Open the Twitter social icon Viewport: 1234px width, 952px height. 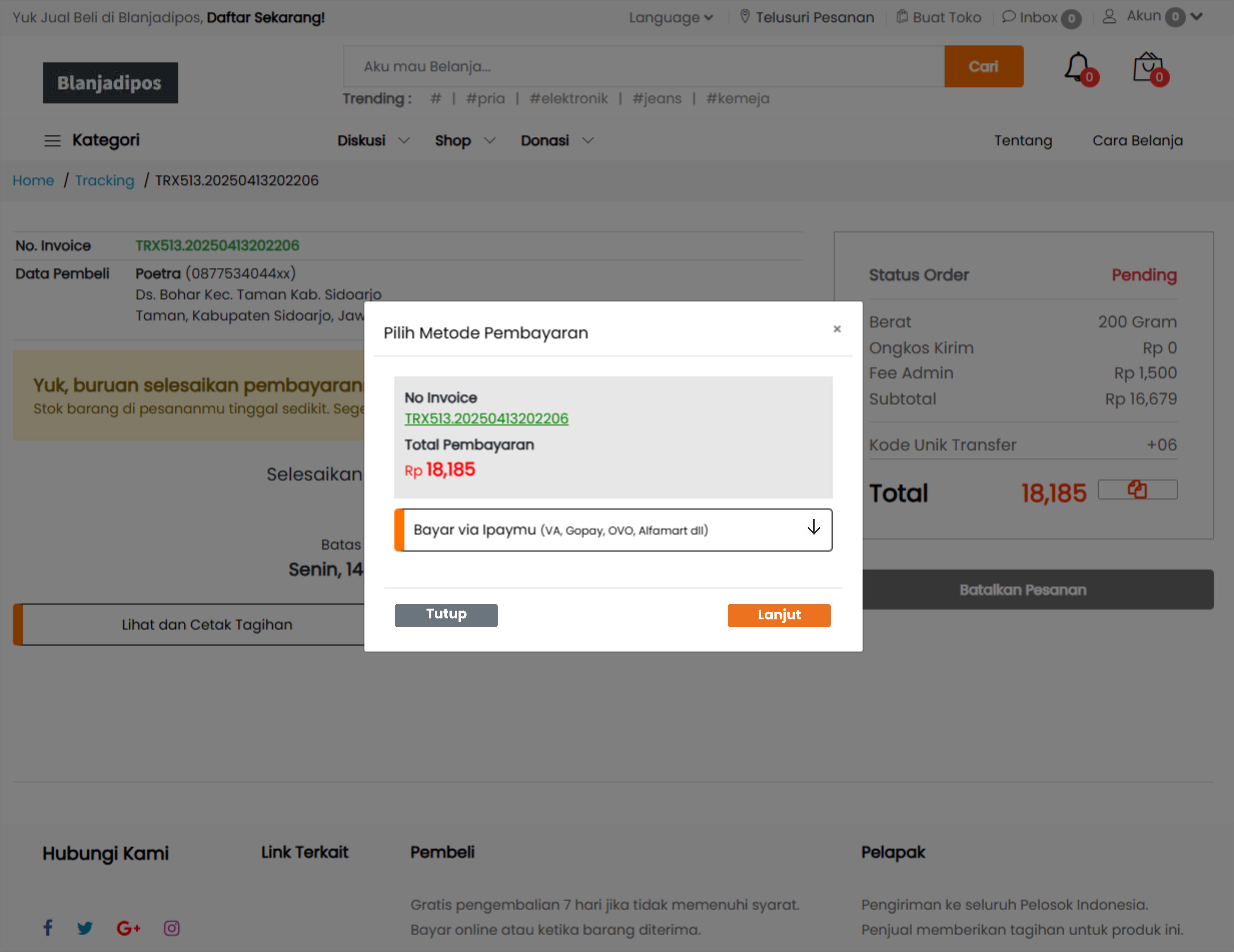click(85, 928)
